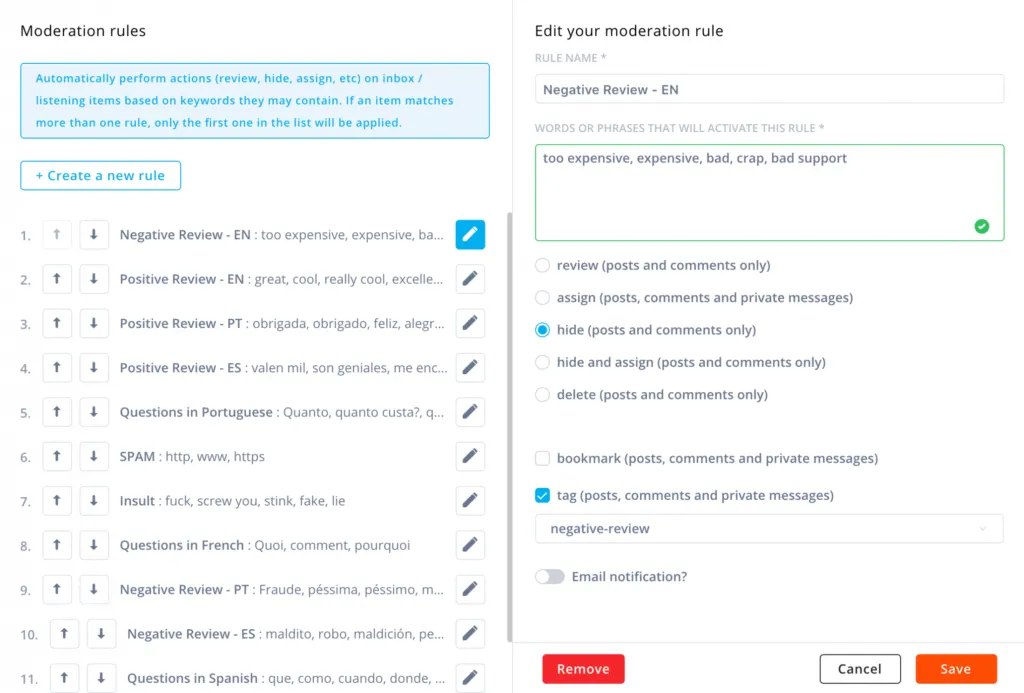The width and height of the screenshot is (1024, 693).
Task: Uncheck the tag checkbox
Action: coord(543,495)
